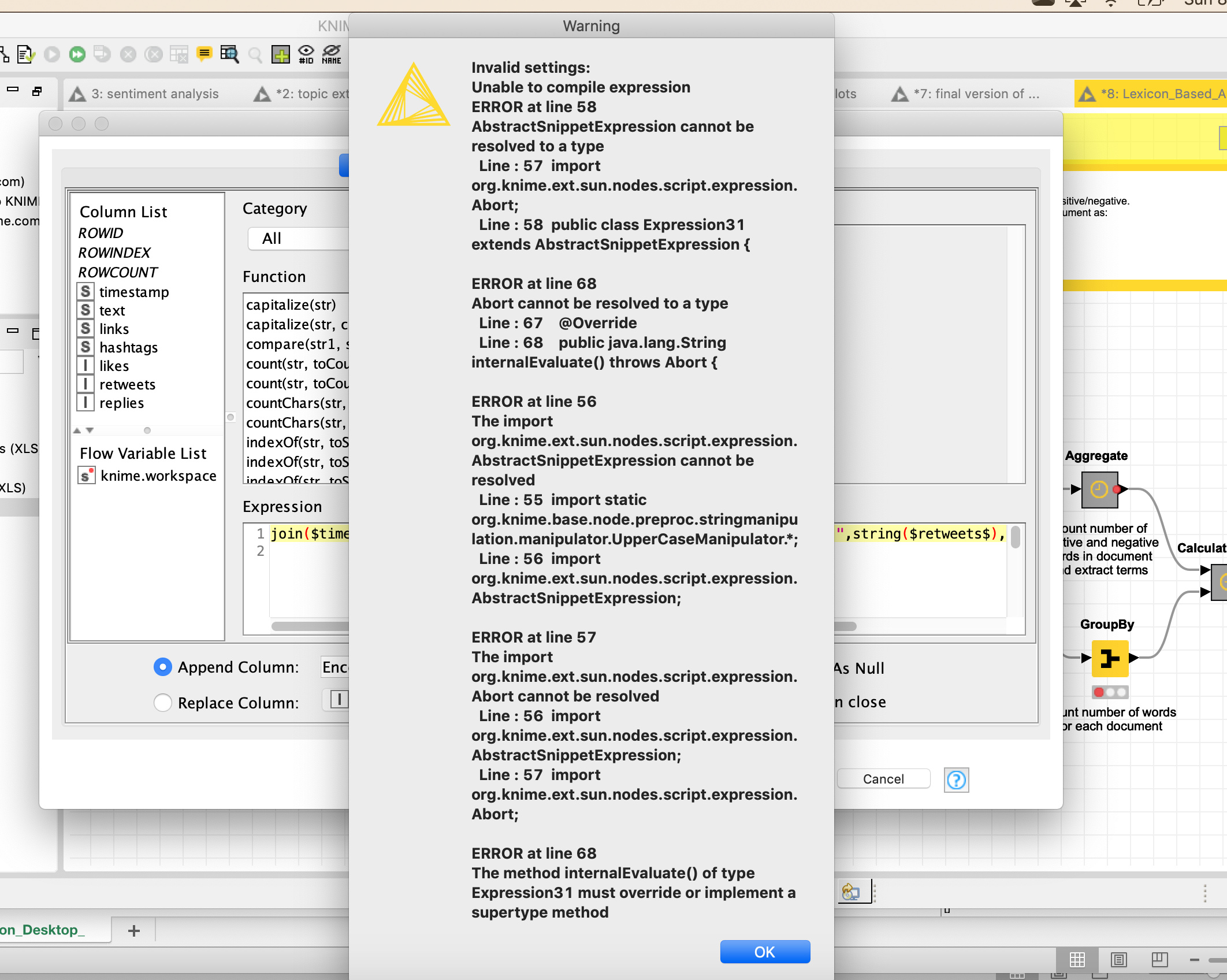The image size is (1227, 980).
Task: Add a new sheet with the plus button
Action: 134,930
